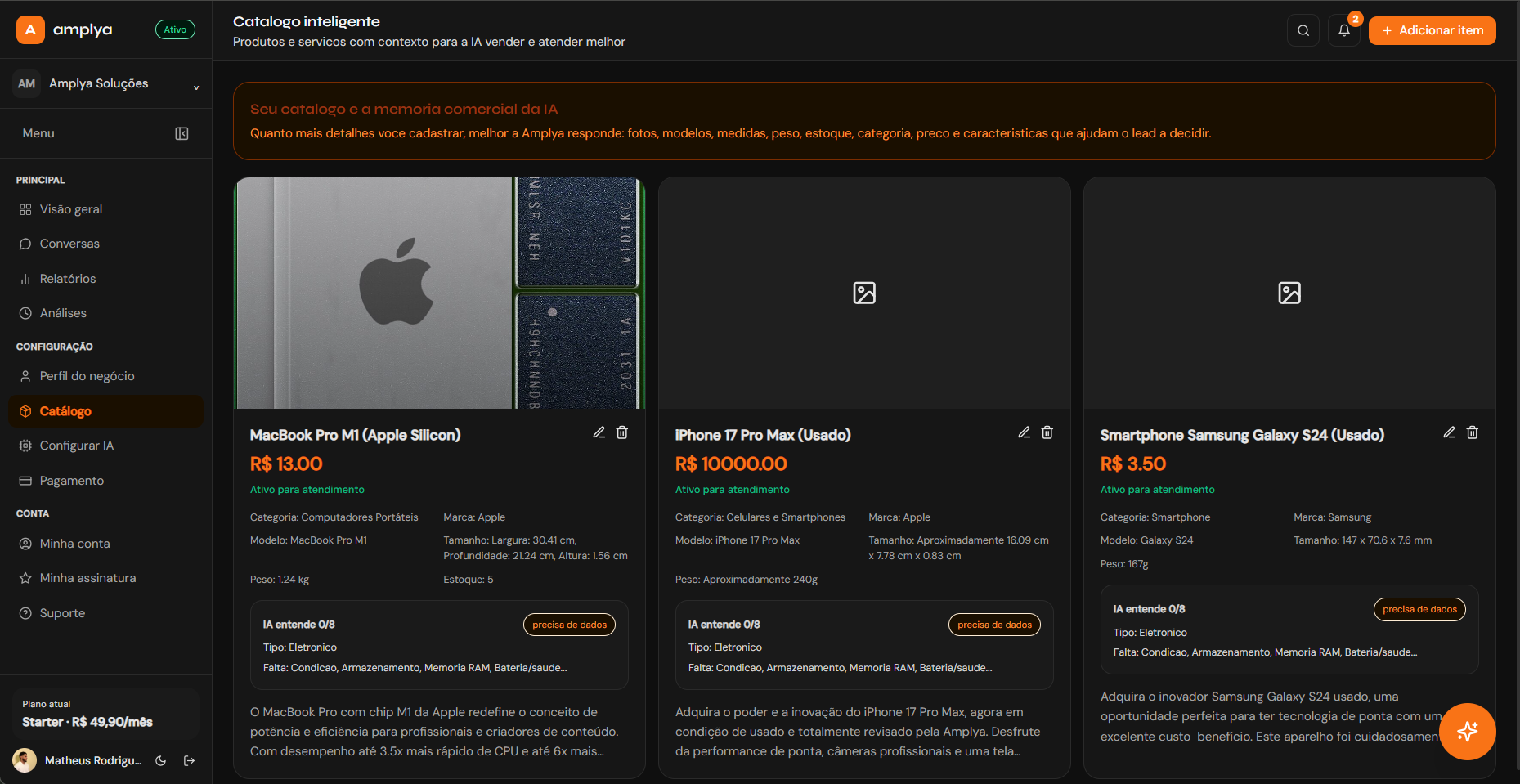Click "Categoria: Computadores Portáteis" text
This screenshot has width=1520, height=784.
(x=334, y=517)
